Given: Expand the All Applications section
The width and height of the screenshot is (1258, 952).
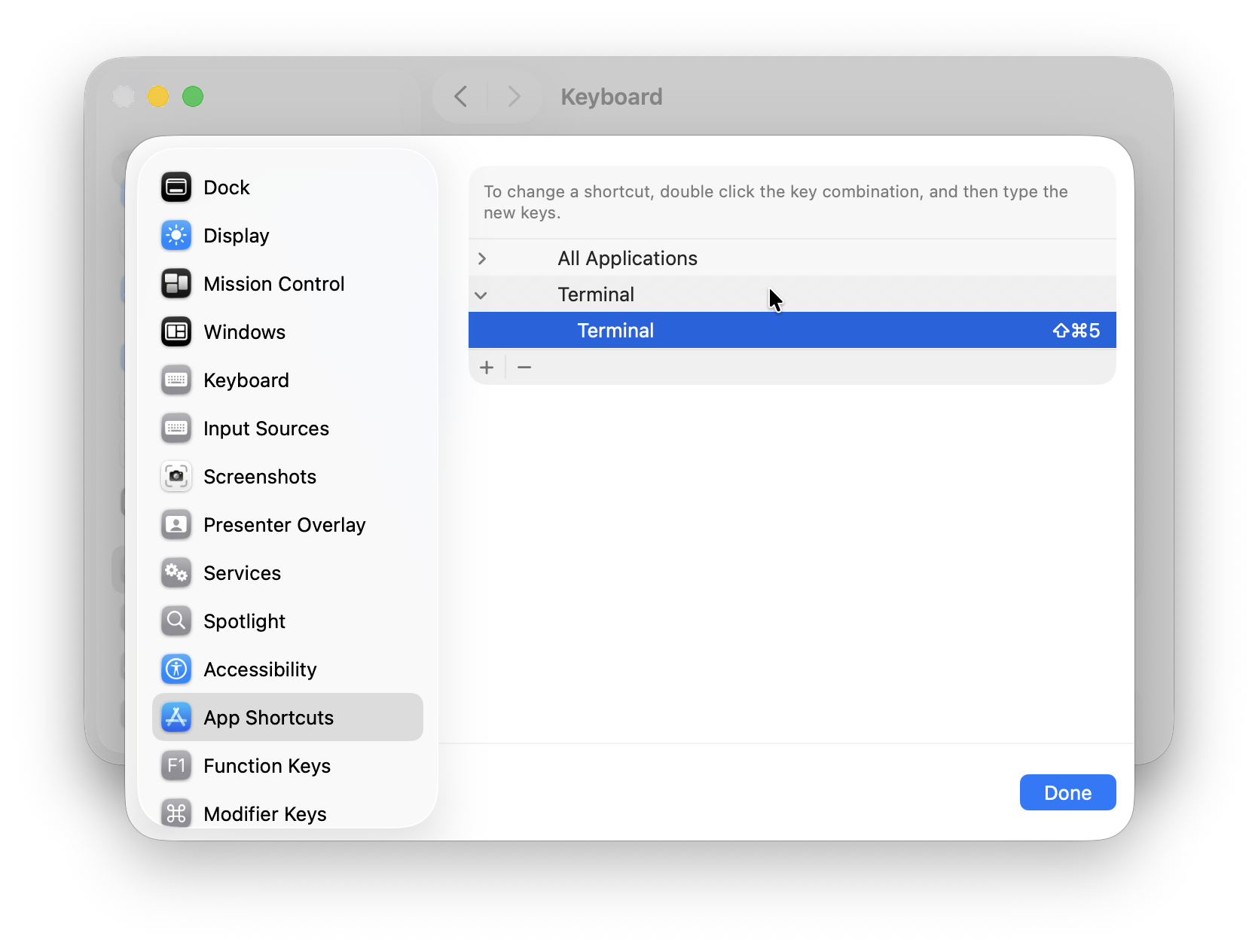Looking at the screenshot, I should (482, 258).
